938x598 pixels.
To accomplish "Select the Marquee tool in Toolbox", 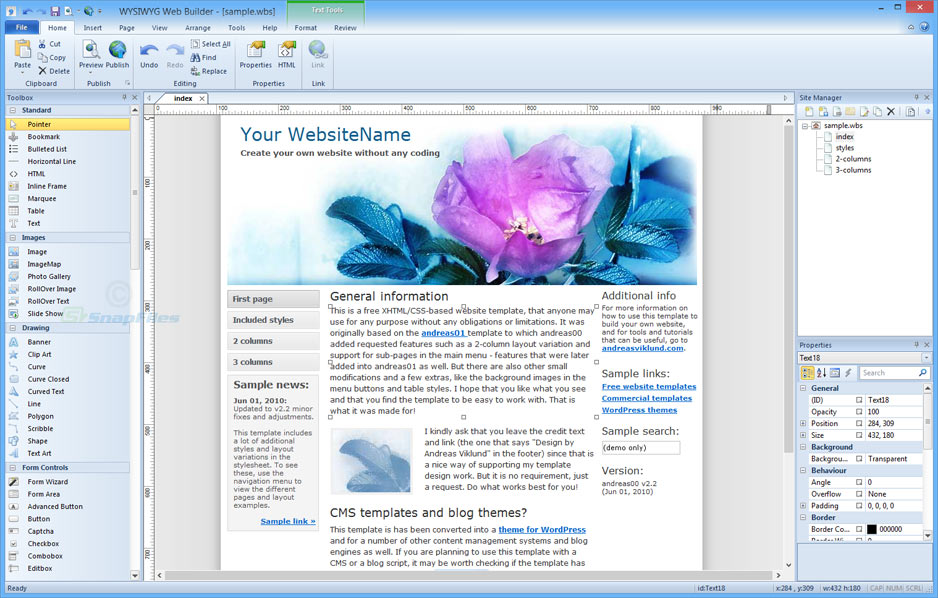I will pos(42,199).
